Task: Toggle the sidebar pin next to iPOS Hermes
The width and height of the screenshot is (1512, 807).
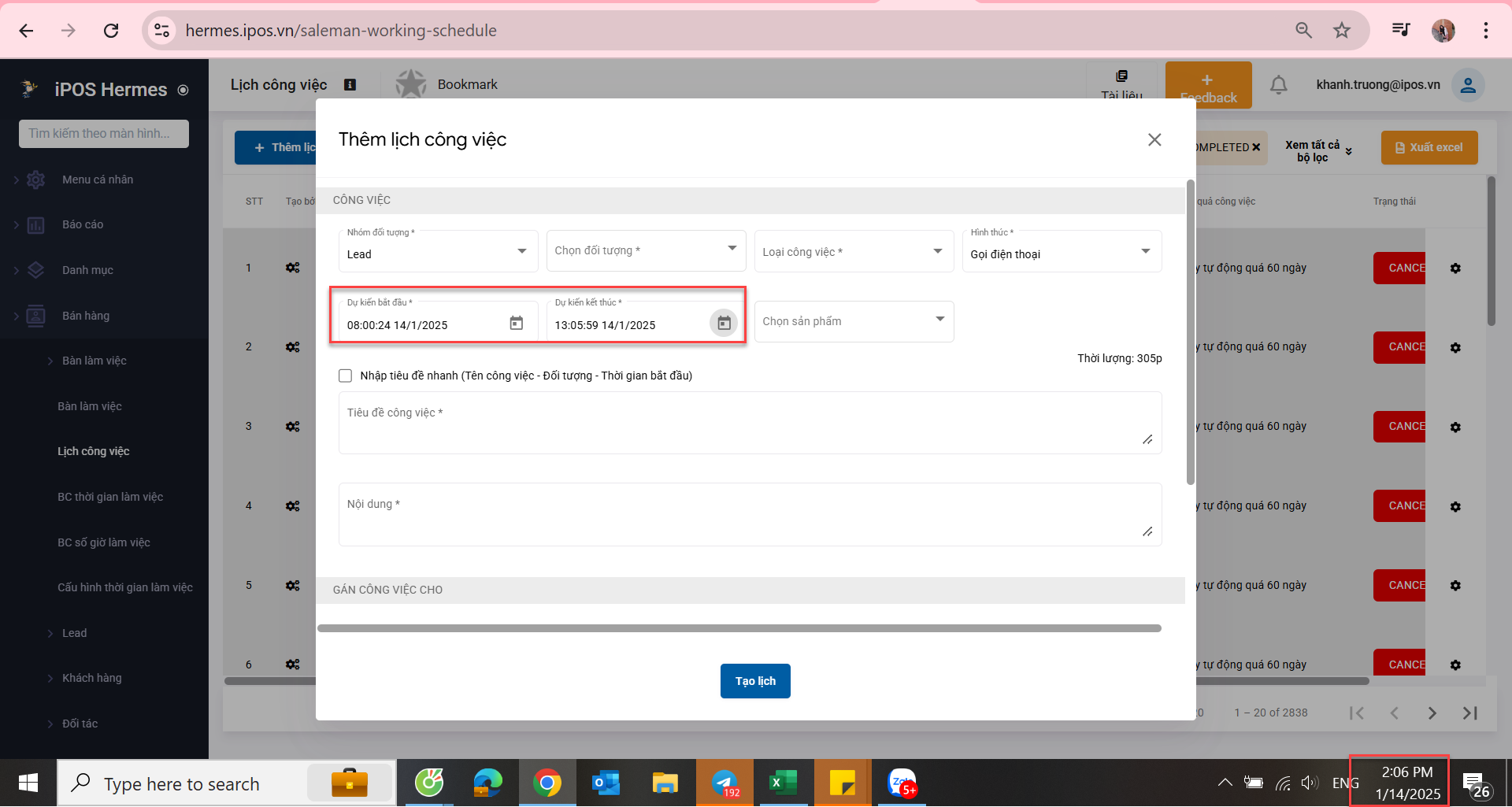Action: [183, 90]
